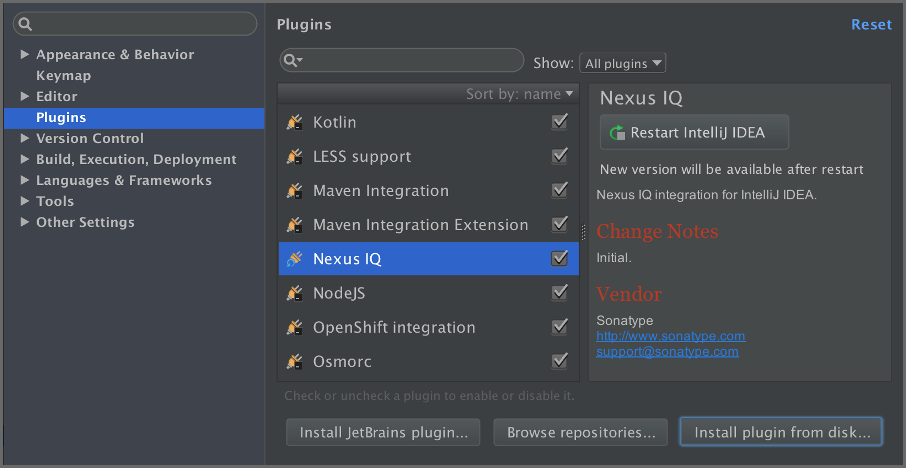Click the green restart arrow icon
Screen dimensions: 906x468
click(x=617, y=132)
